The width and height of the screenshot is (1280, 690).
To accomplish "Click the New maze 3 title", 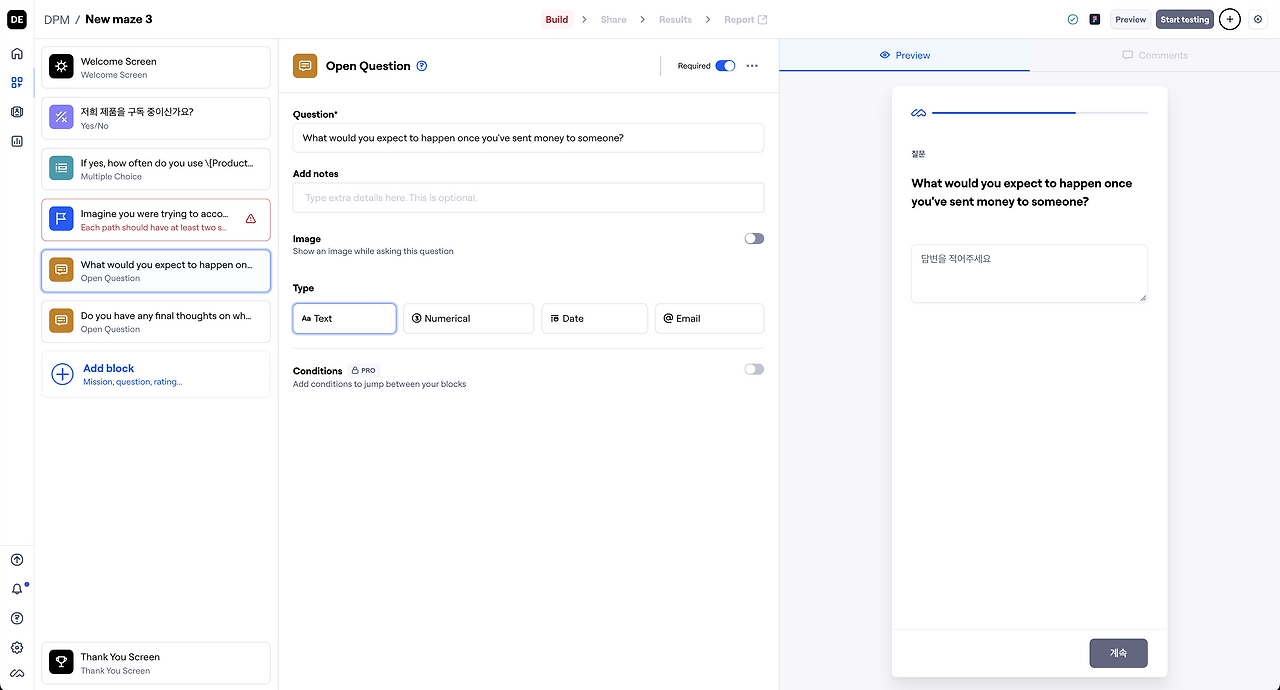I will pos(119,19).
